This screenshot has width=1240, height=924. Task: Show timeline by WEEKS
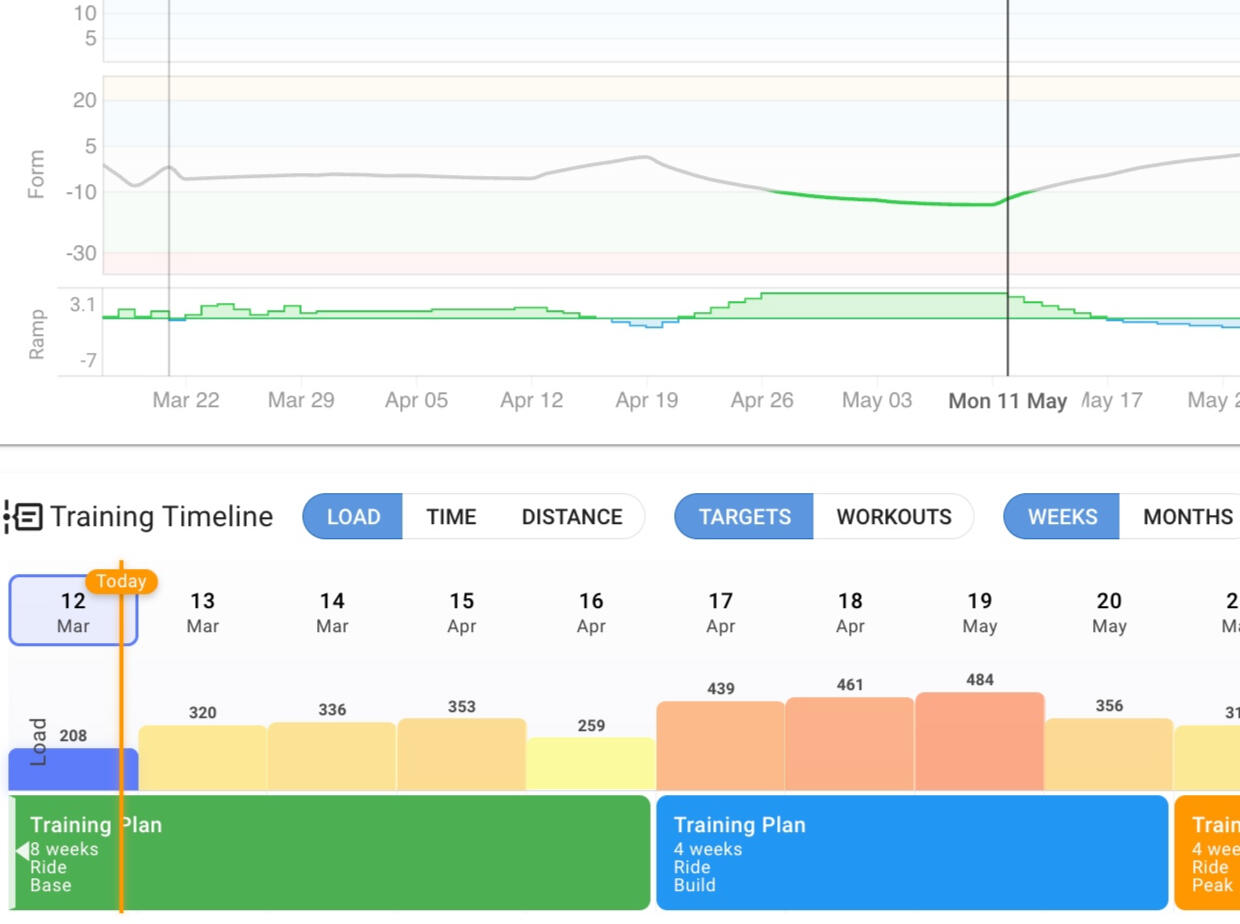tap(1062, 517)
